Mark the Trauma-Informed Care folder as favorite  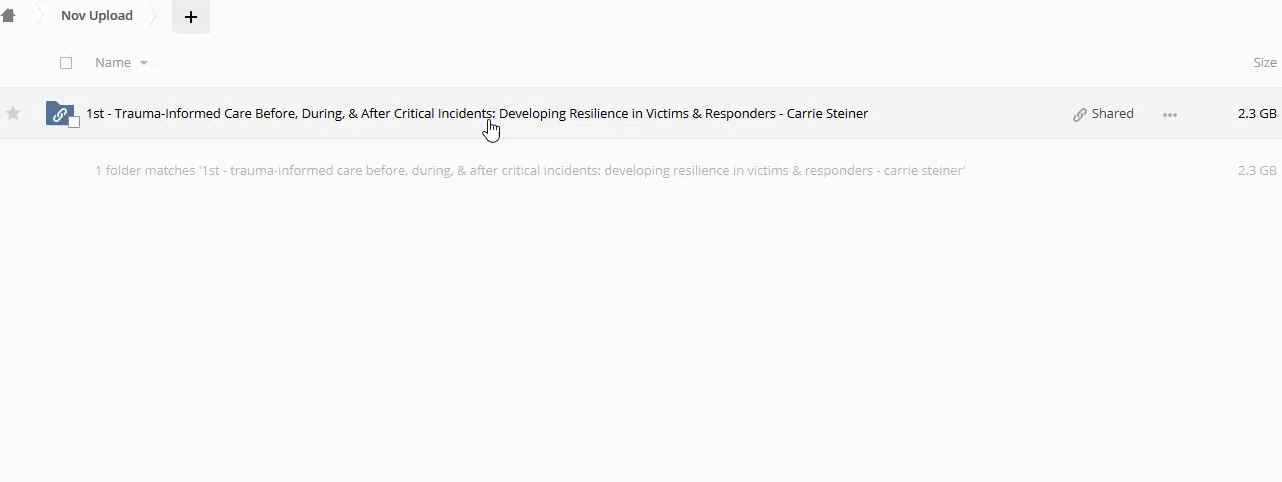(13, 113)
